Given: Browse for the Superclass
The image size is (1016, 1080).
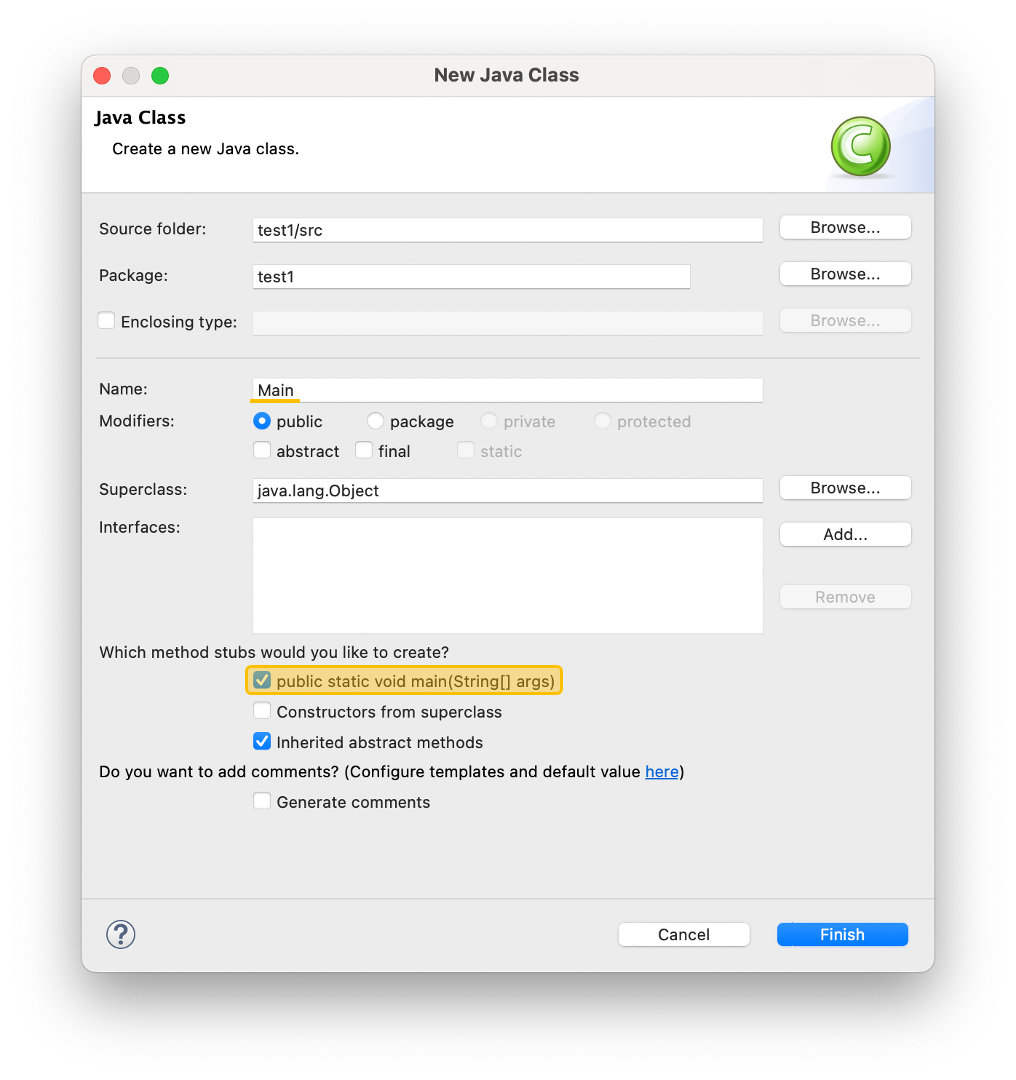Looking at the screenshot, I should click(845, 488).
